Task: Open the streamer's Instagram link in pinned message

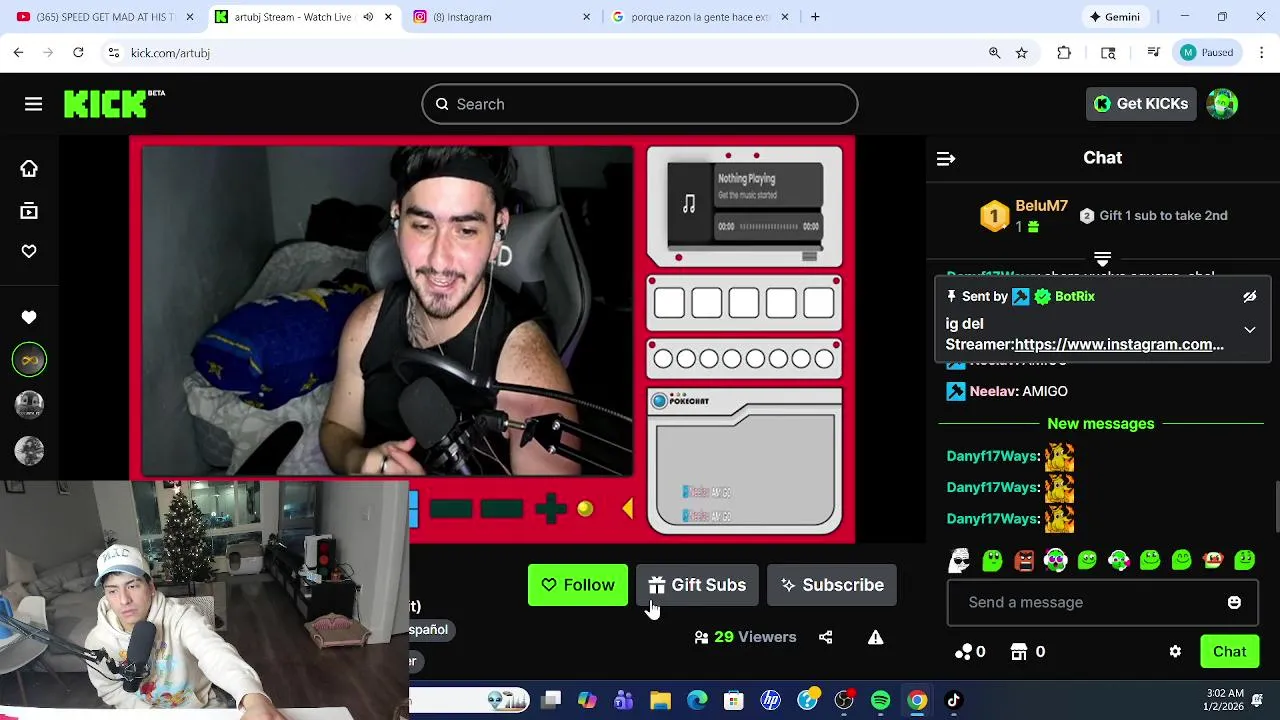Action: click(x=1119, y=344)
